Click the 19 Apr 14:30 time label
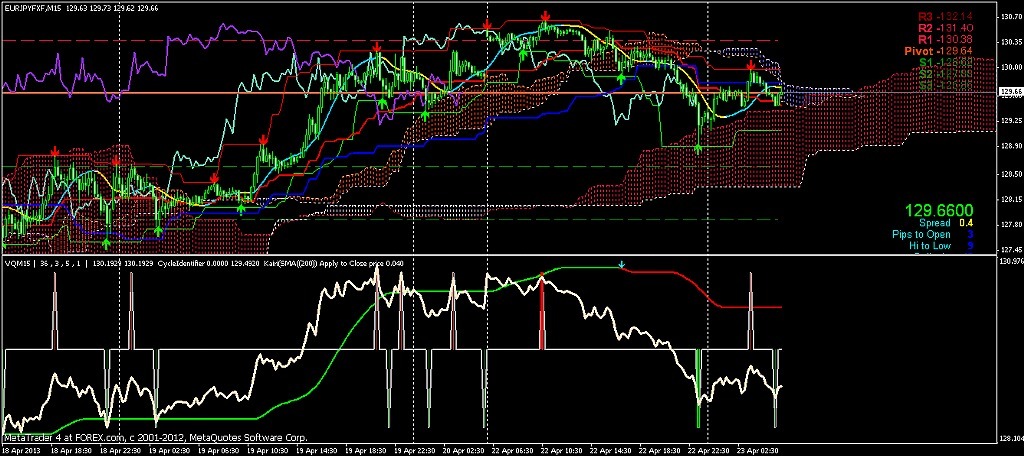1024x456 pixels. (x=316, y=451)
